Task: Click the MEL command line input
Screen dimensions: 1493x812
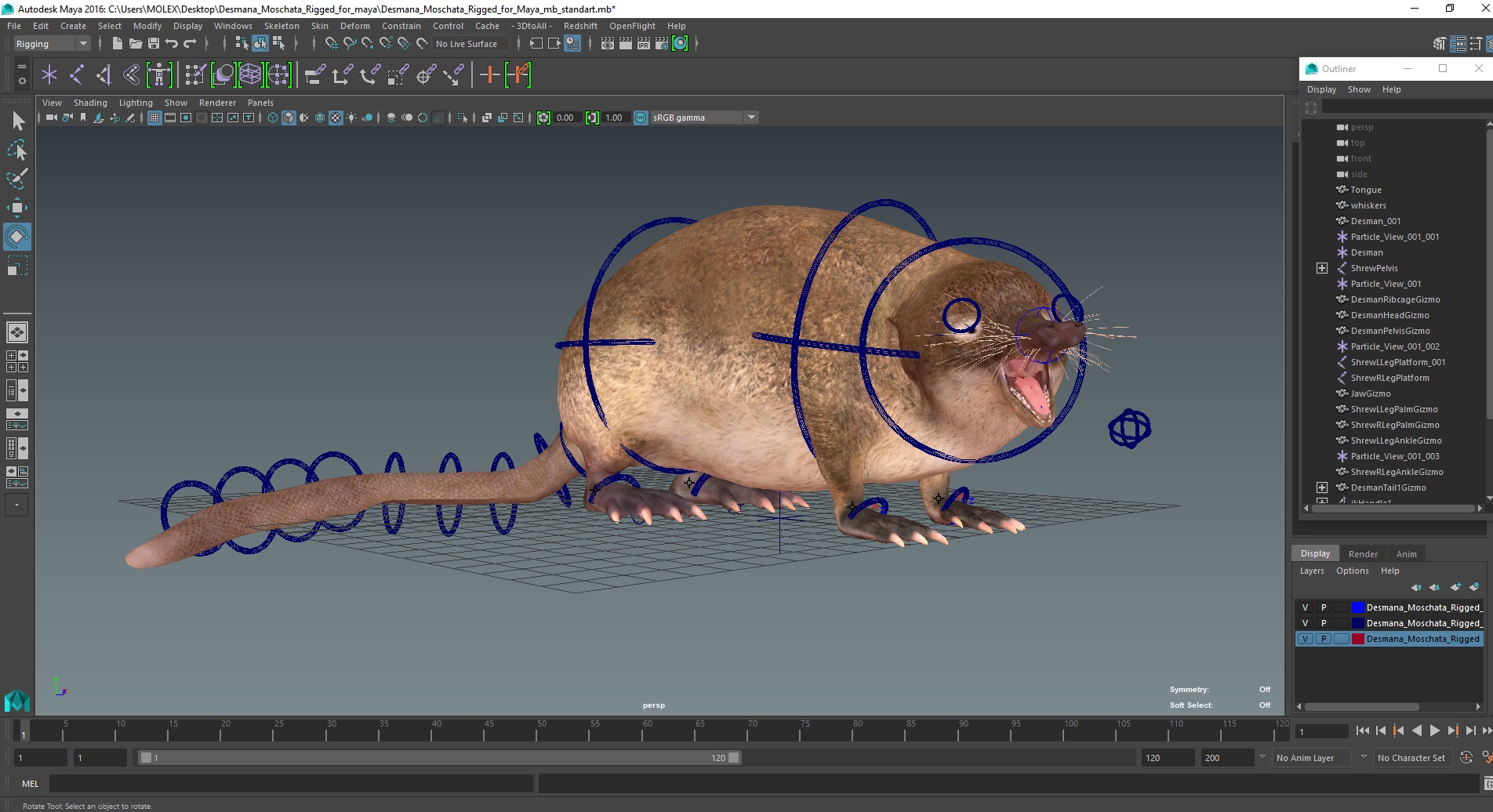Action: tap(292, 783)
